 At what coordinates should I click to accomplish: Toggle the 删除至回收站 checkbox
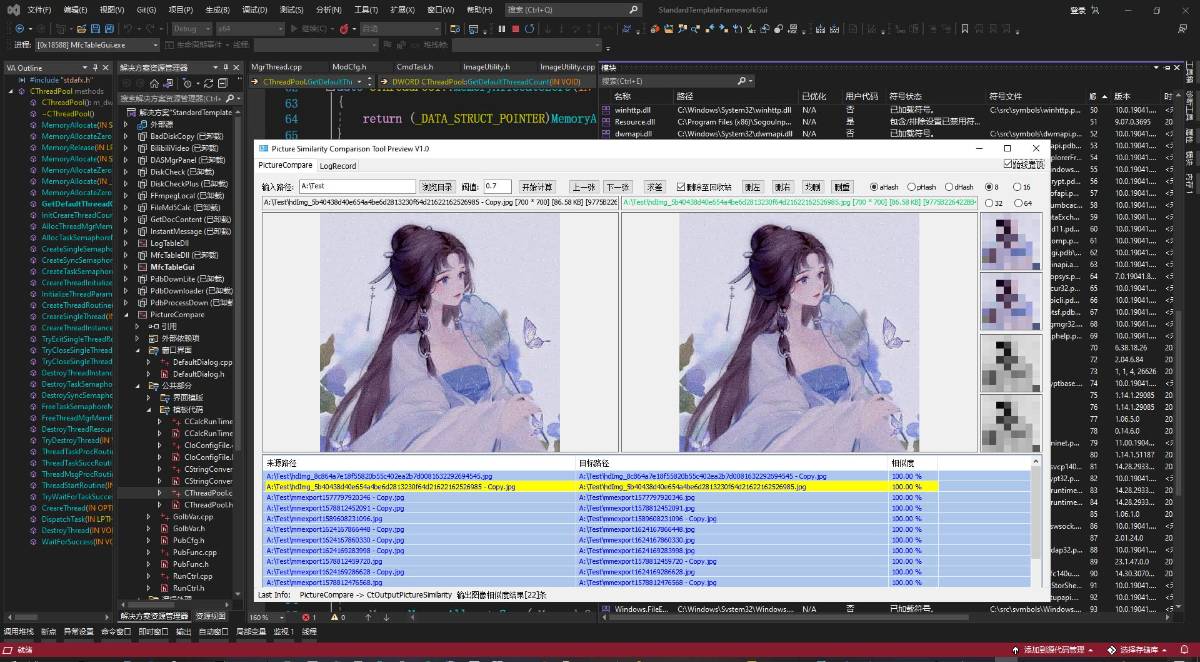[x=682, y=187]
